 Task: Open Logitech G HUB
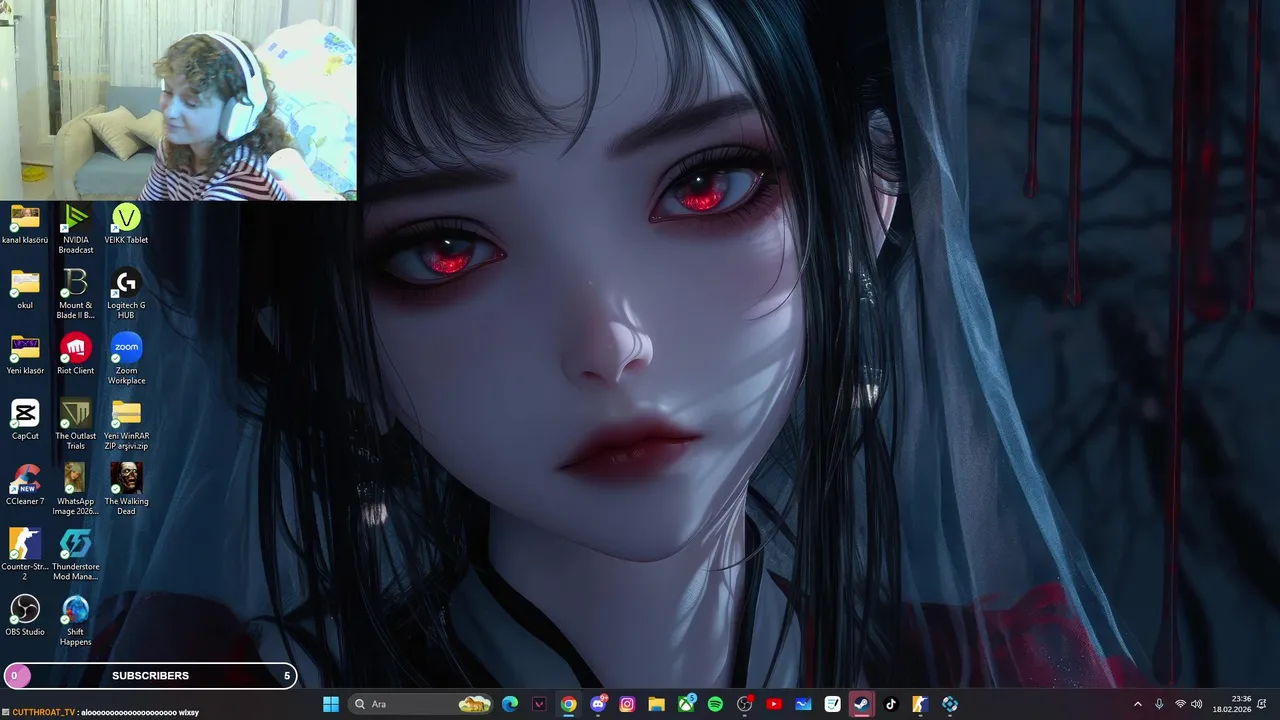pyautogui.click(x=126, y=294)
